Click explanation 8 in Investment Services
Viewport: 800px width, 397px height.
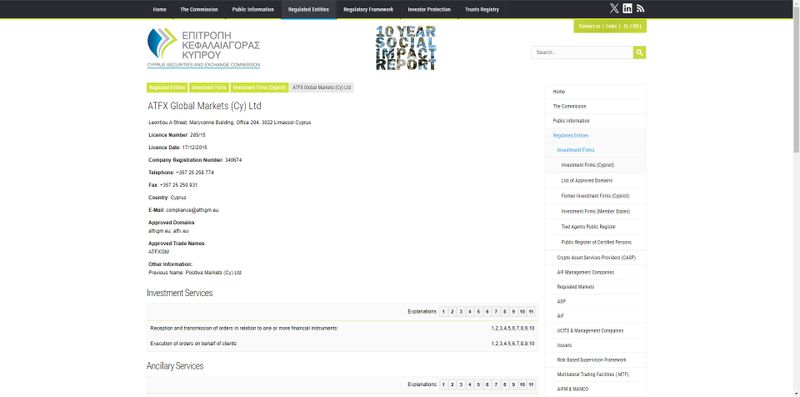click(505, 312)
